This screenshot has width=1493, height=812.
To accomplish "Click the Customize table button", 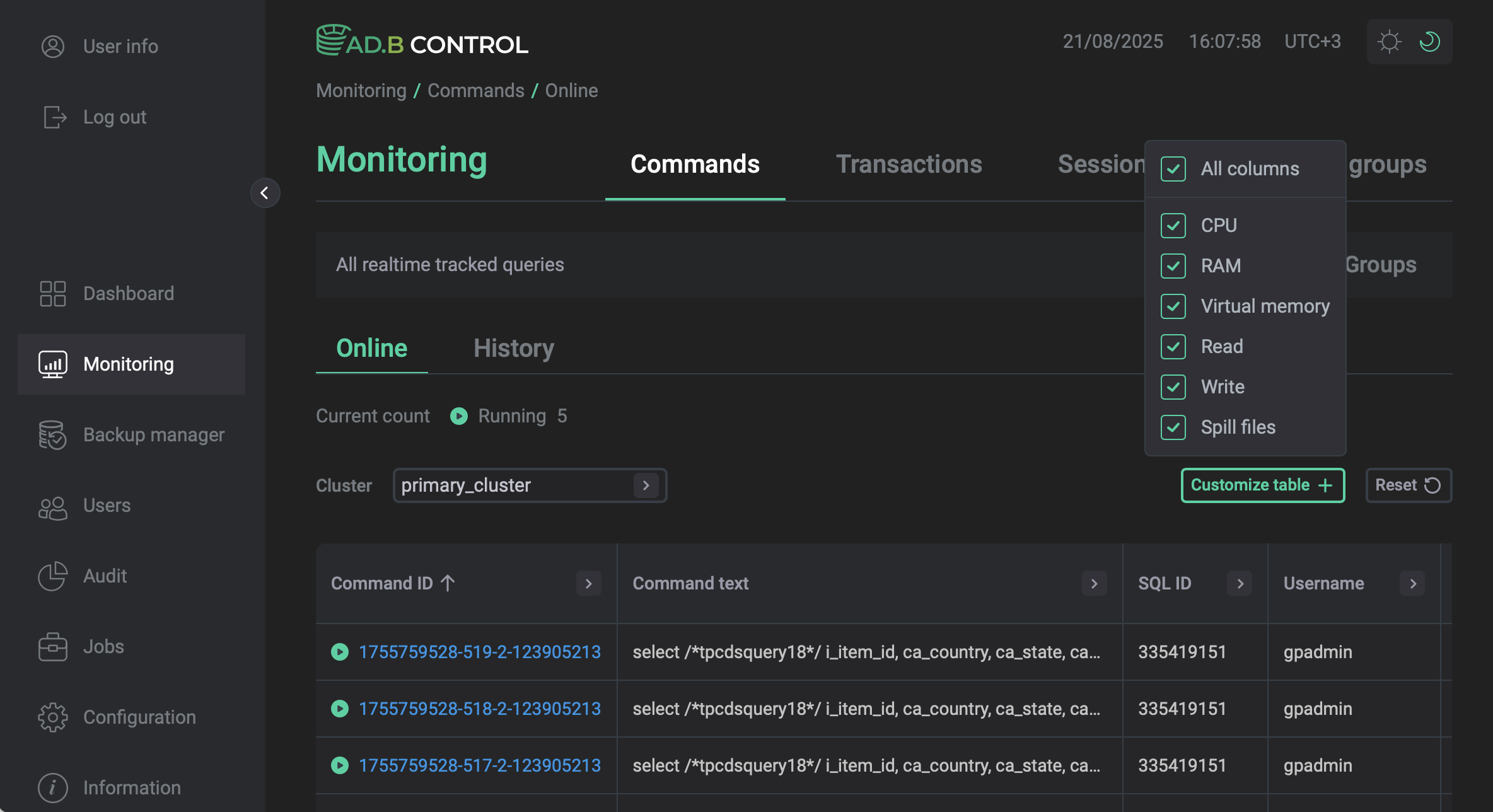I will tap(1262, 485).
